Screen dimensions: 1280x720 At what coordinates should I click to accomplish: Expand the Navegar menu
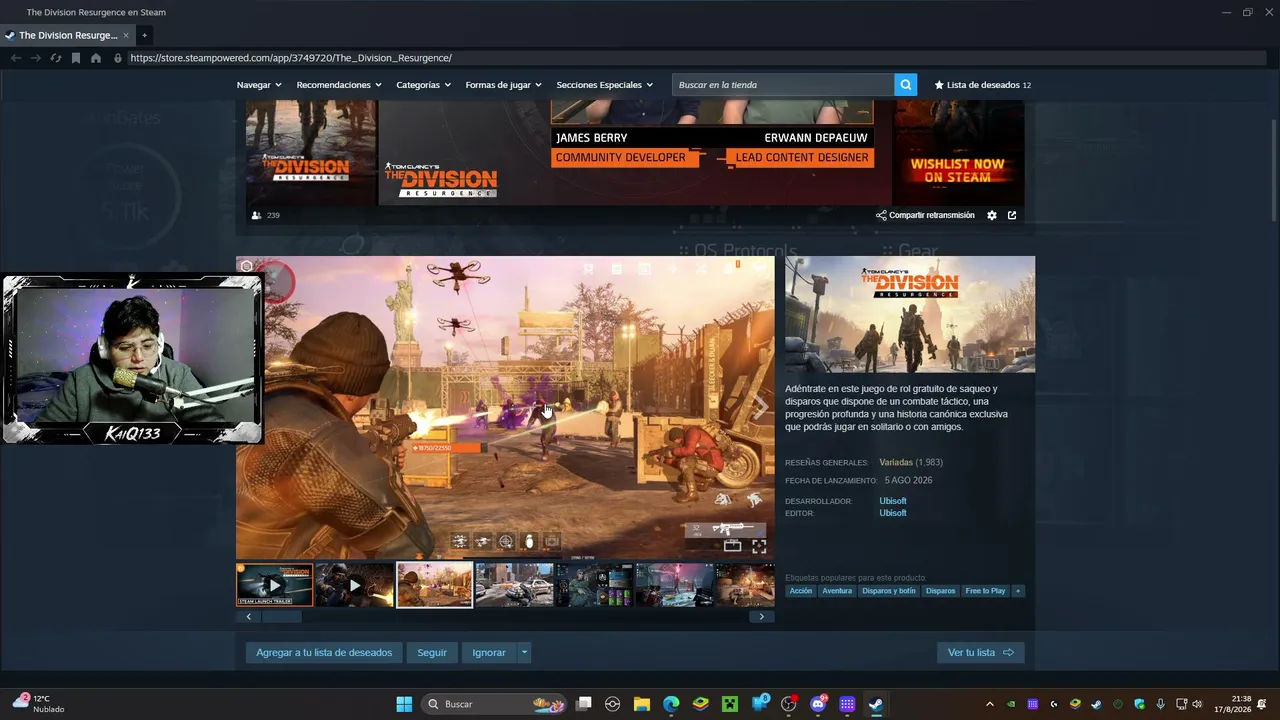tap(259, 85)
